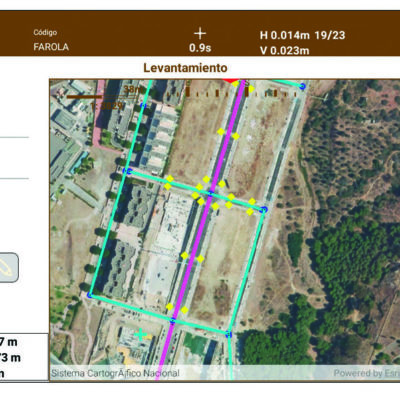Viewport: 400px width, 400px height.
Task: Open the Powered by Esri attribution
Action: tap(367, 373)
